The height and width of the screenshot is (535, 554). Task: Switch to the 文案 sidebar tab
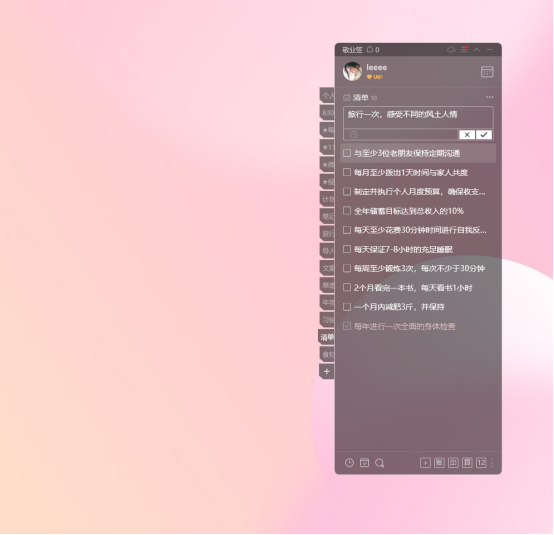tap(327, 268)
